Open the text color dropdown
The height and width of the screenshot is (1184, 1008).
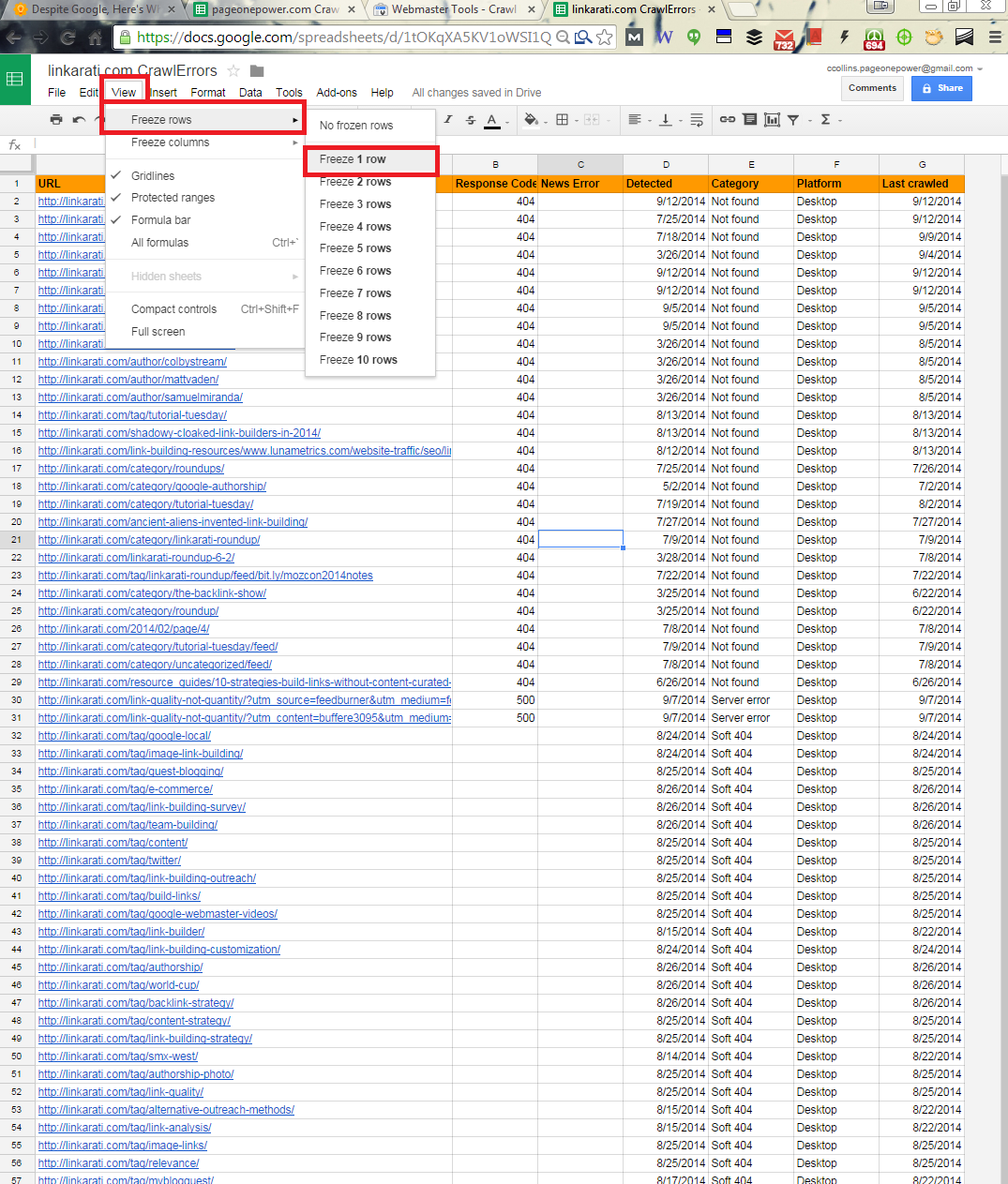(x=505, y=120)
